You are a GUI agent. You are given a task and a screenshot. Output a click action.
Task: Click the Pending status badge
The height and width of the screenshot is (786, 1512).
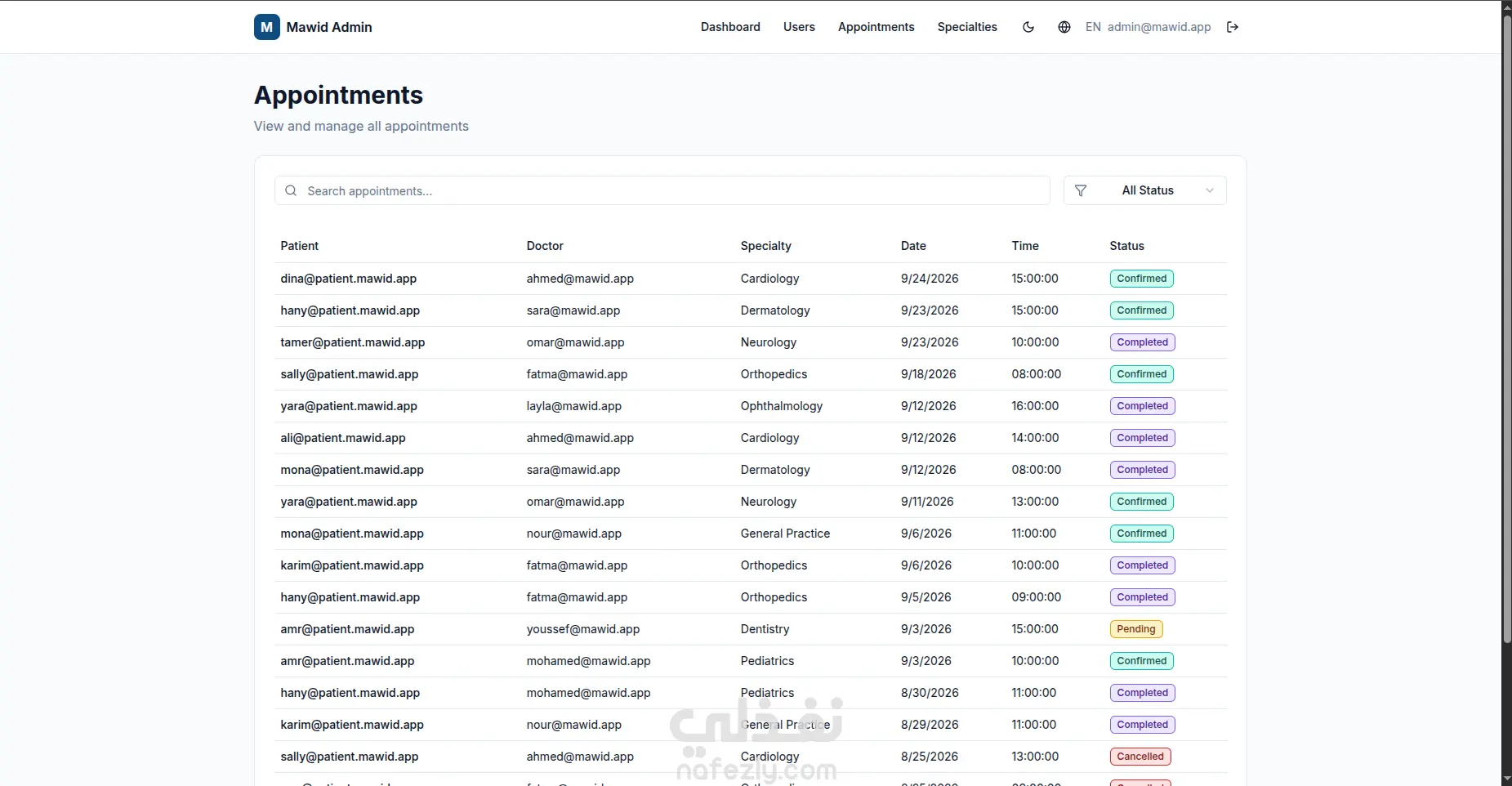[1136, 629]
